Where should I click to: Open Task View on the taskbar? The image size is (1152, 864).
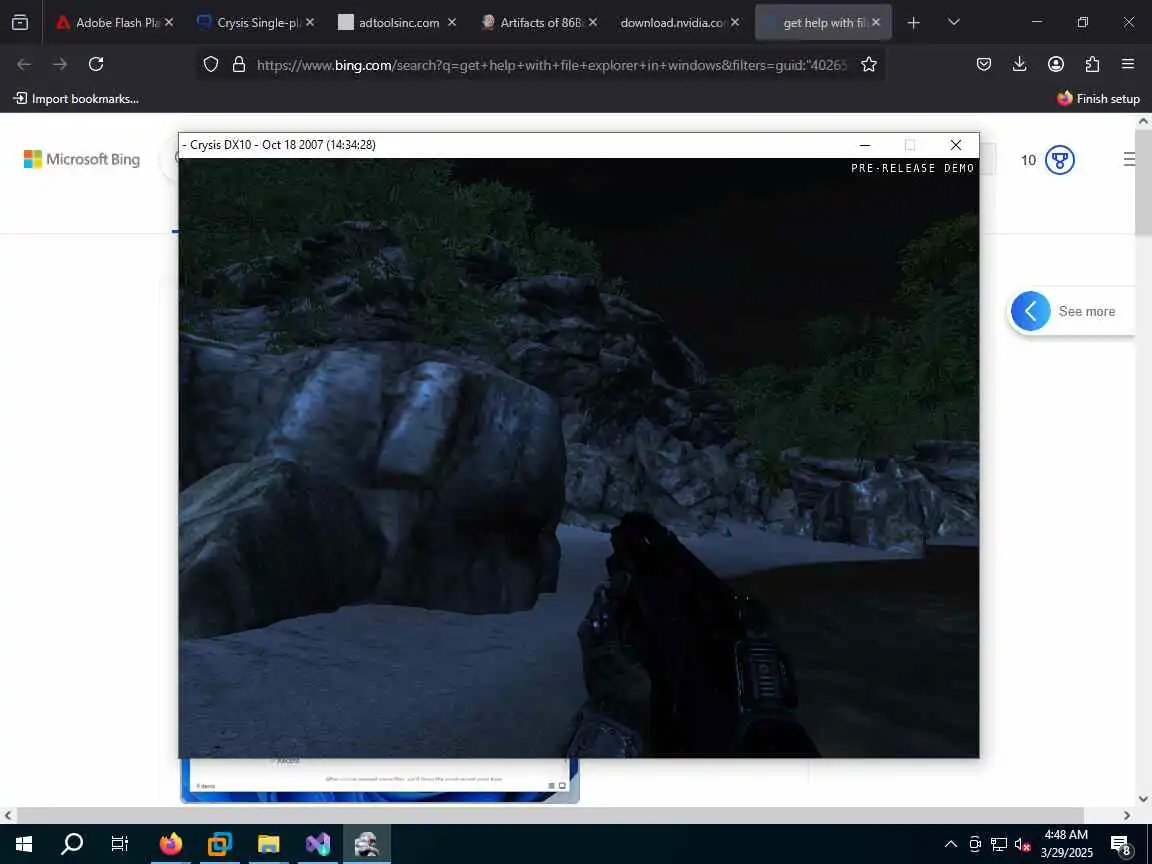point(120,844)
